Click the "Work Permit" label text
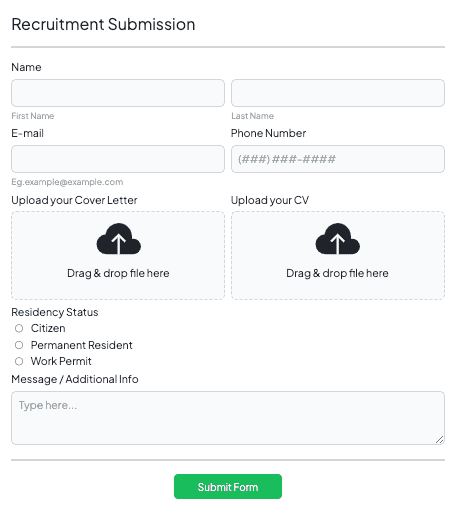Screen dimensions: 456x512 pos(61,361)
